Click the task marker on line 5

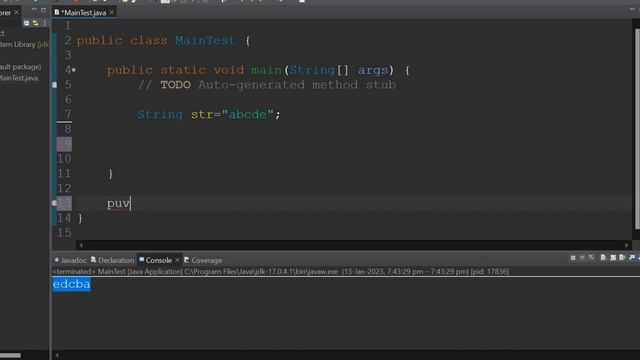pos(54,85)
